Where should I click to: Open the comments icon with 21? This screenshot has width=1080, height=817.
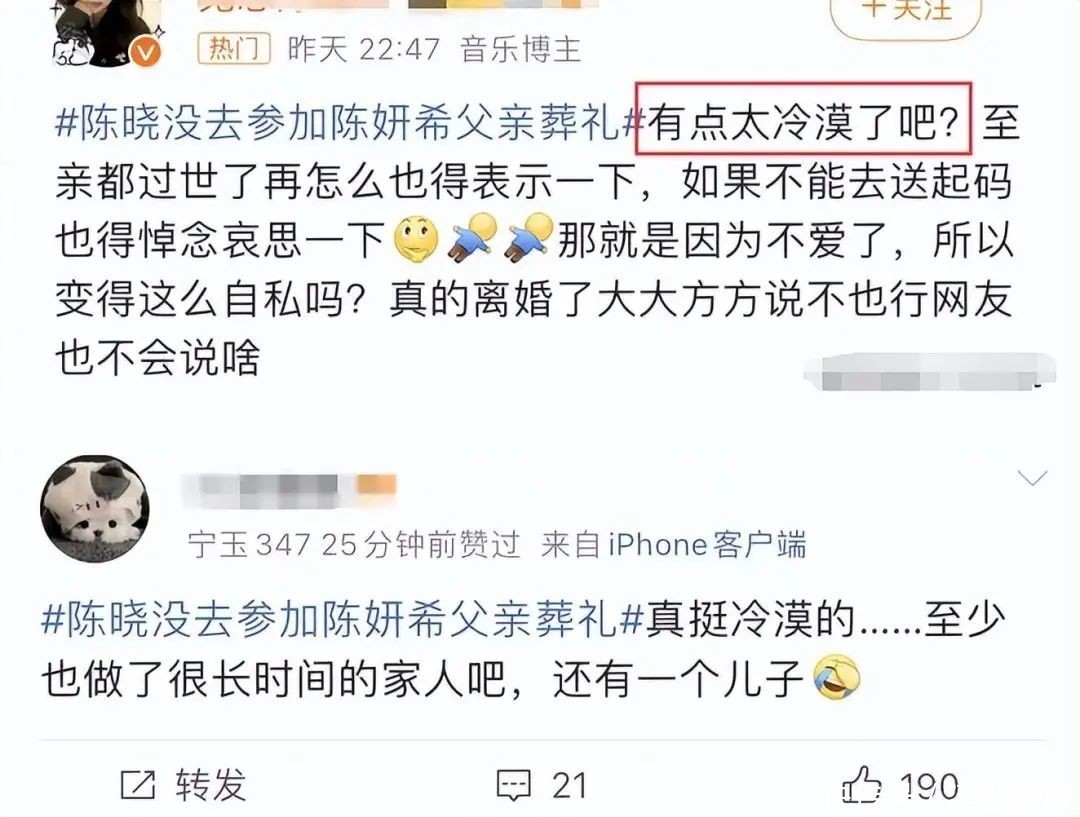[514, 785]
